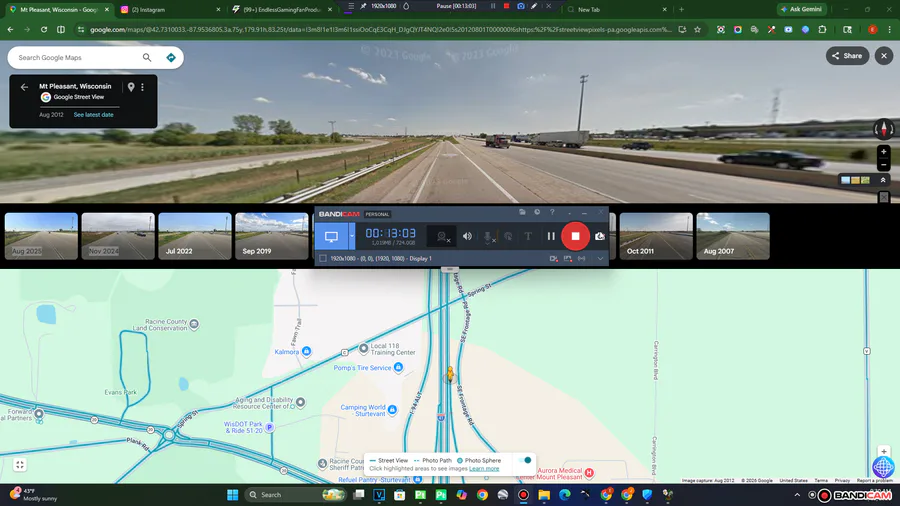Open Chrome extensions puzzle icon
Screen dimensions: 900x506
(822, 29)
